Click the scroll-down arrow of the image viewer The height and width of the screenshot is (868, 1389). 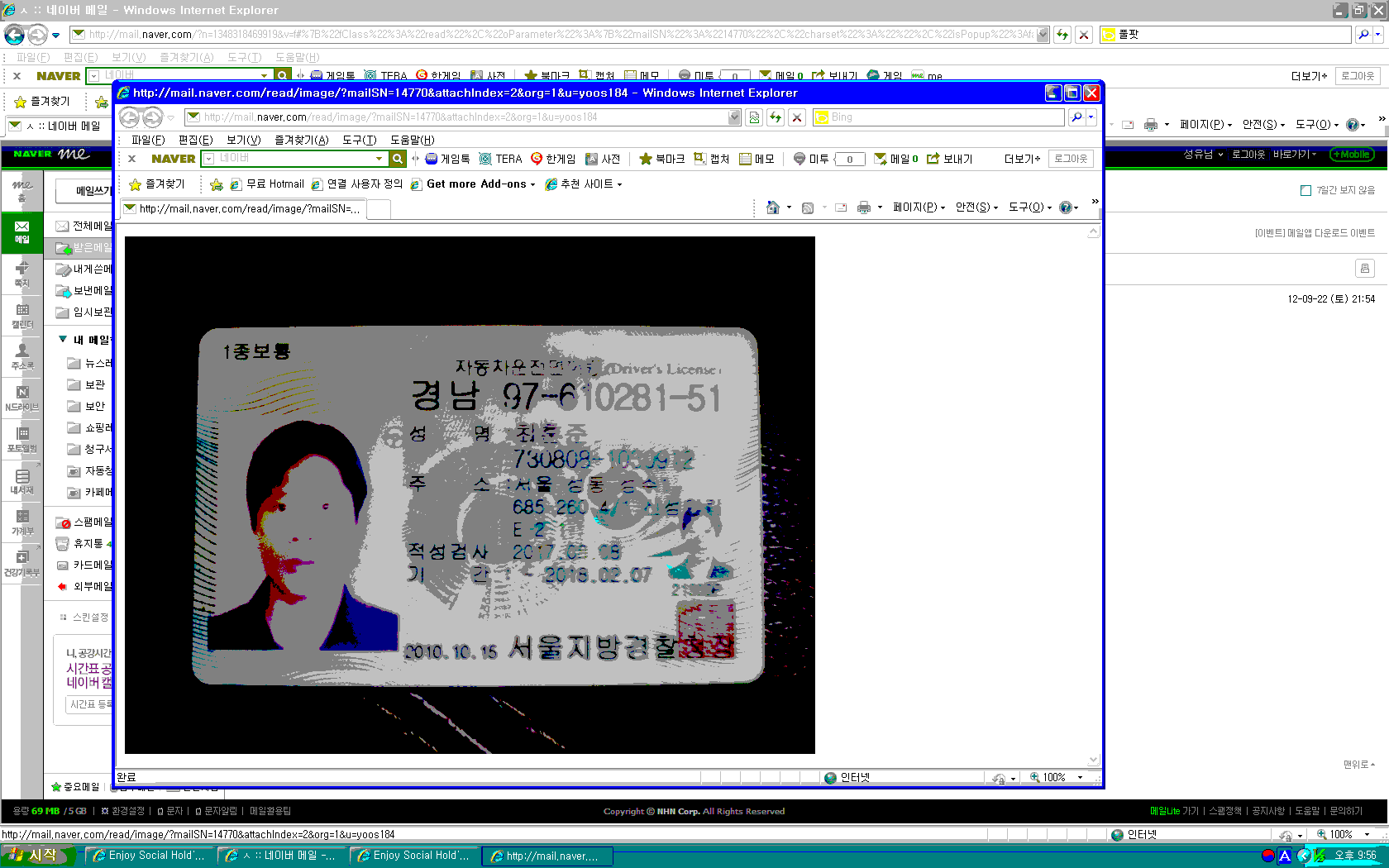pyautogui.click(x=1093, y=760)
